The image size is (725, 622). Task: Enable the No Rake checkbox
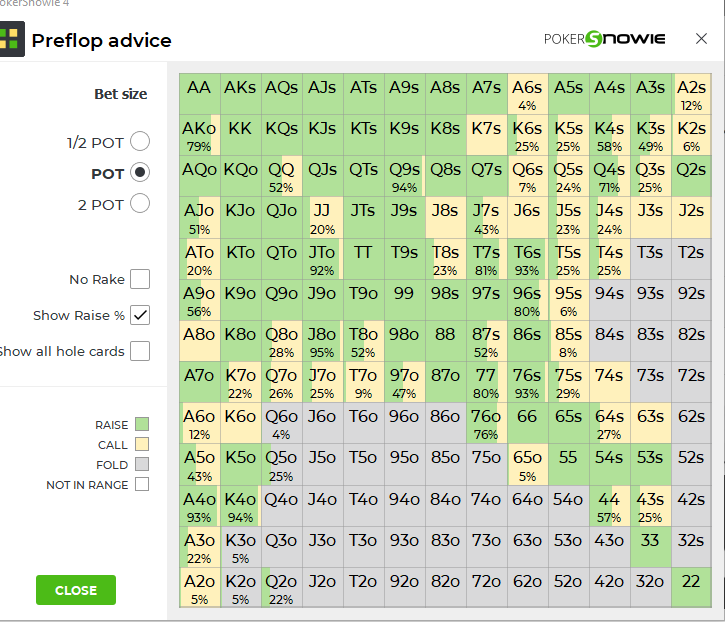140,279
